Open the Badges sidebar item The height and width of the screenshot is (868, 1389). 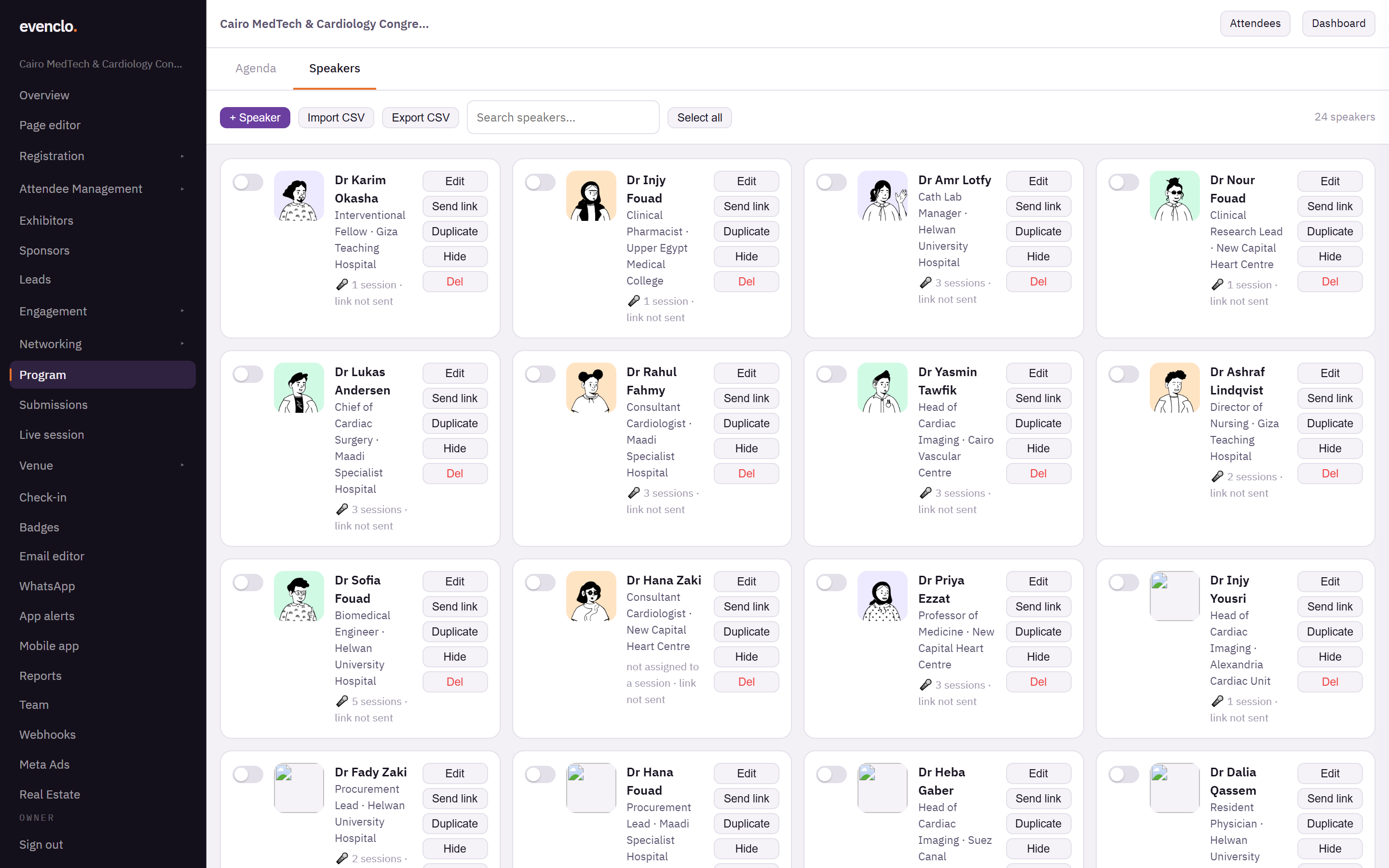pos(103,527)
